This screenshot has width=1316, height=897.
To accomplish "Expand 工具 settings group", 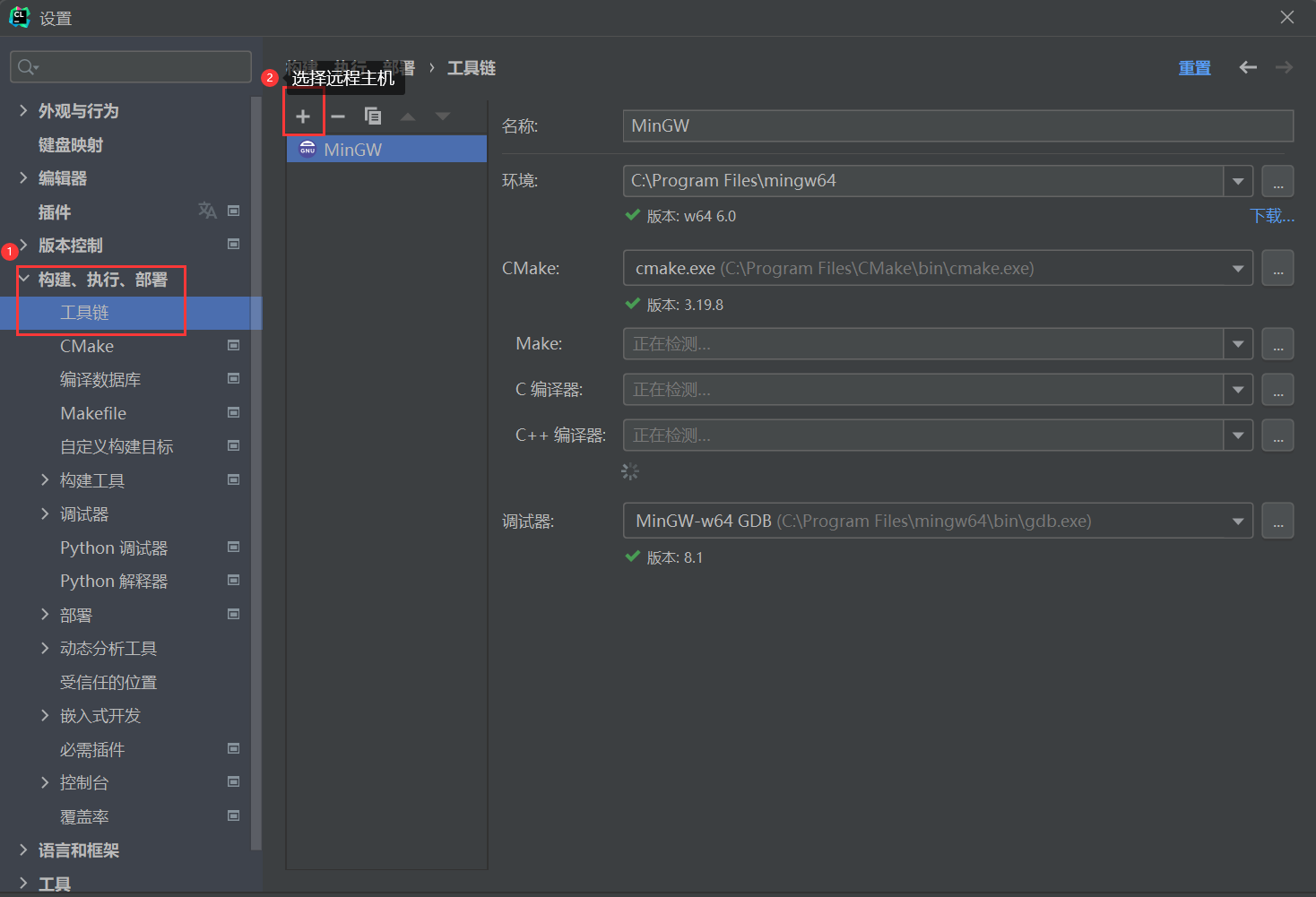I will [x=23, y=884].
